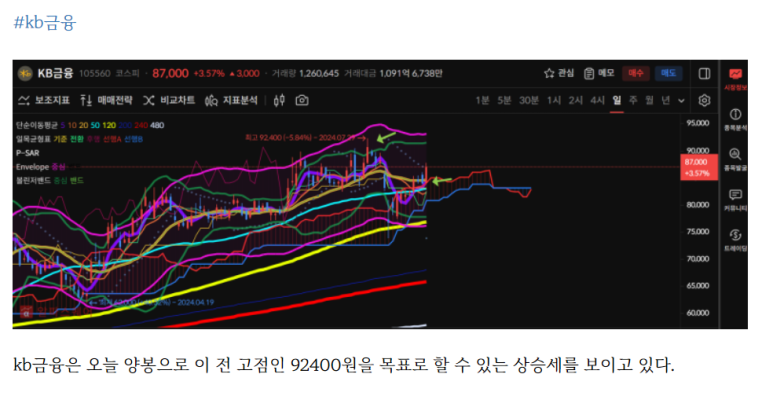Click the 단순이동평균 indicator label
The width and height of the screenshot is (773, 396).
[x=36, y=125]
